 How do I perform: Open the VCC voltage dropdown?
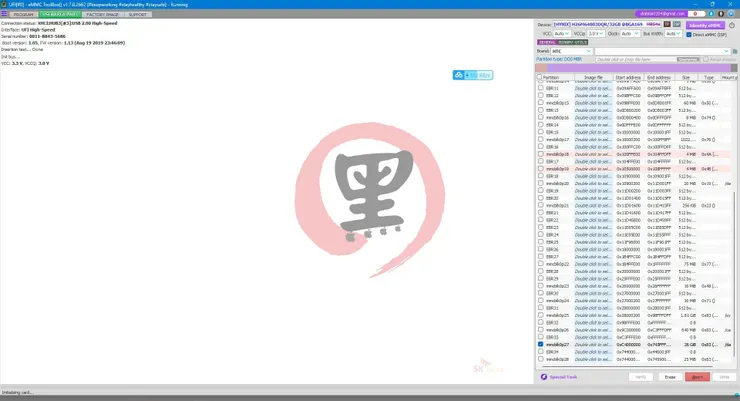tap(562, 34)
